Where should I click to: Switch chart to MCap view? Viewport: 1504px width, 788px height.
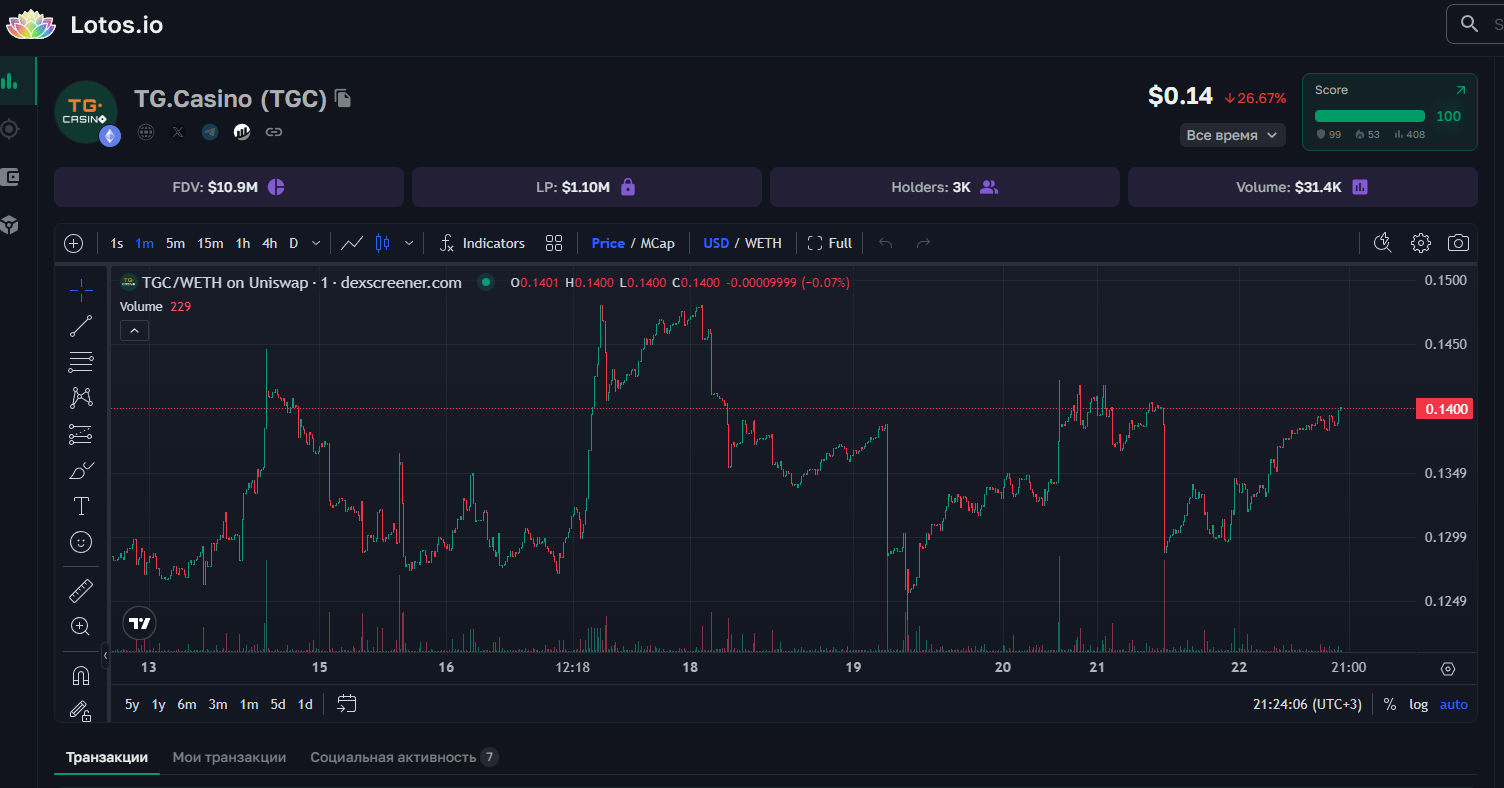tap(657, 243)
